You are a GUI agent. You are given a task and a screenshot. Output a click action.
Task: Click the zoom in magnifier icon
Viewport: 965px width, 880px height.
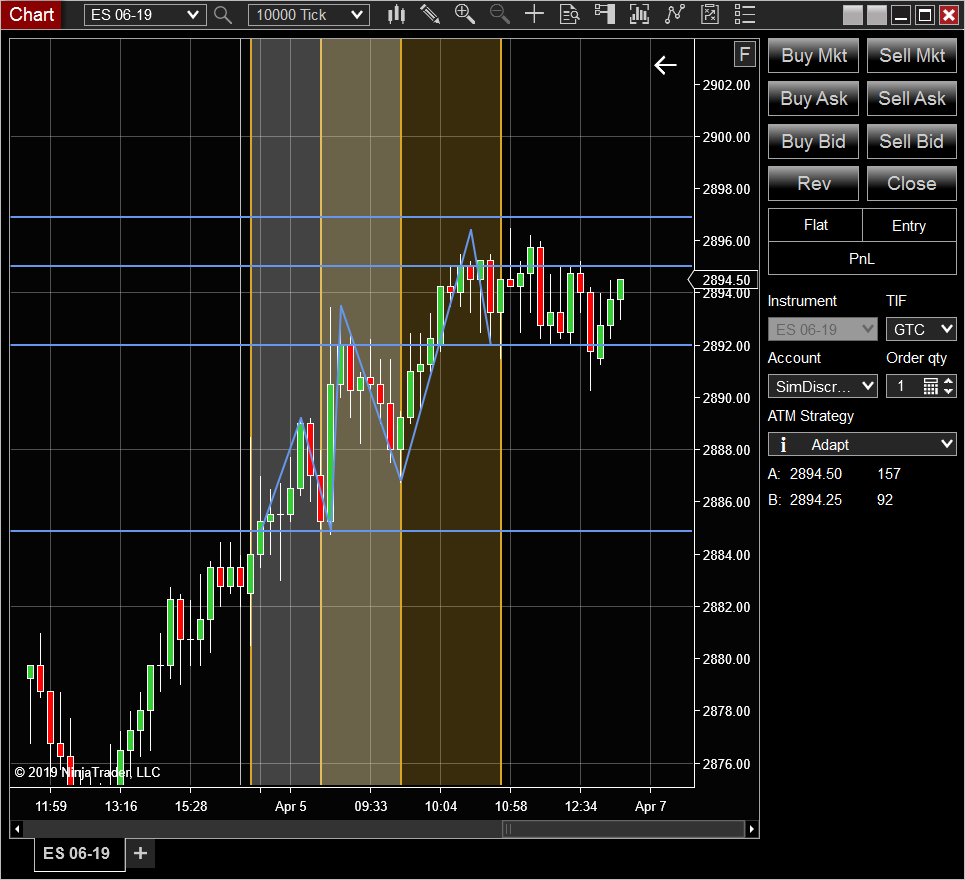click(x=465, y=14)
